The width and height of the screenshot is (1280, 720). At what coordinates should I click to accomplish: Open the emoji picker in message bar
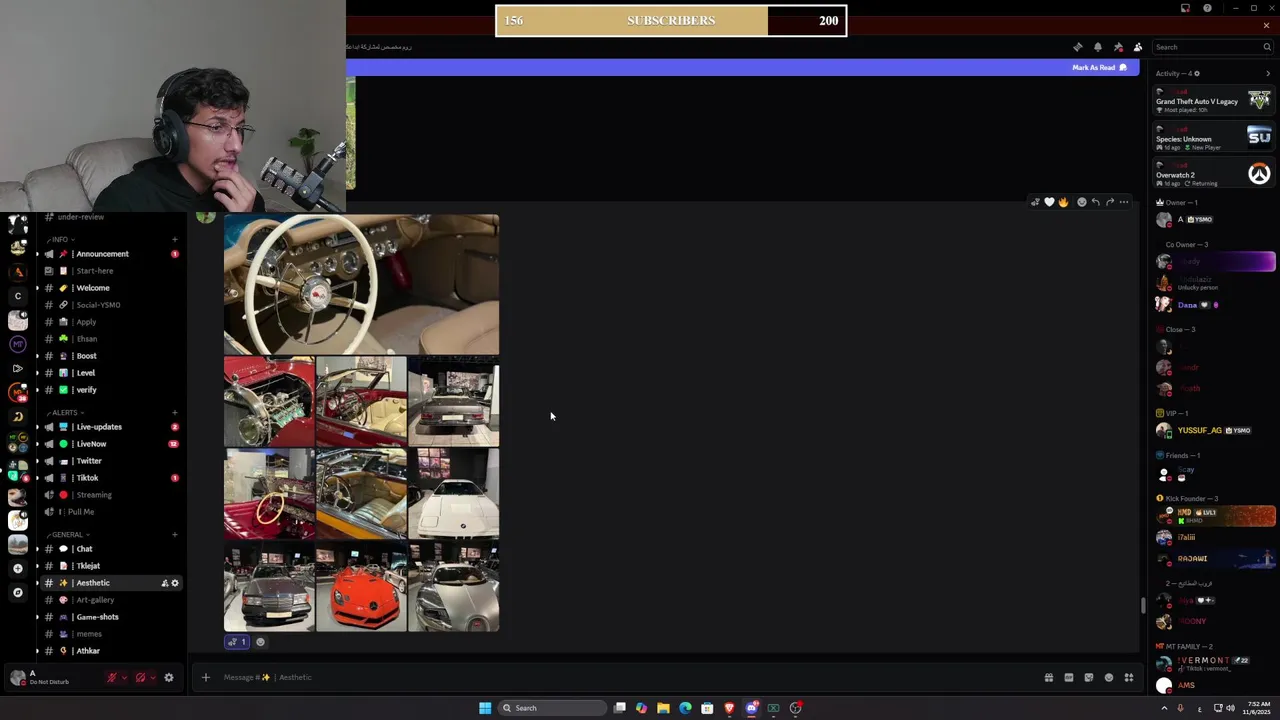(1108, 677)
